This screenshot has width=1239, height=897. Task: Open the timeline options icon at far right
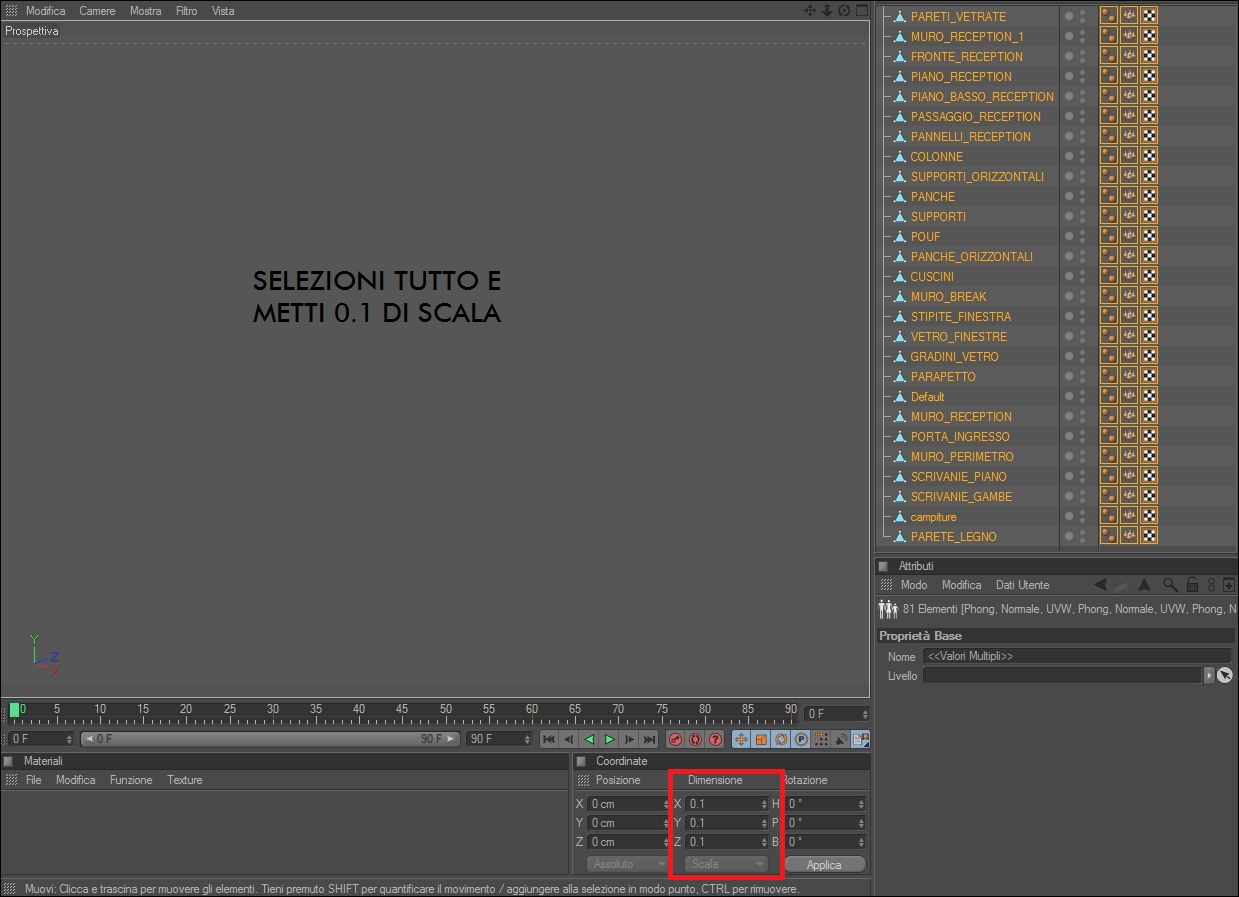pyautogui.click(x=861, y=739)
